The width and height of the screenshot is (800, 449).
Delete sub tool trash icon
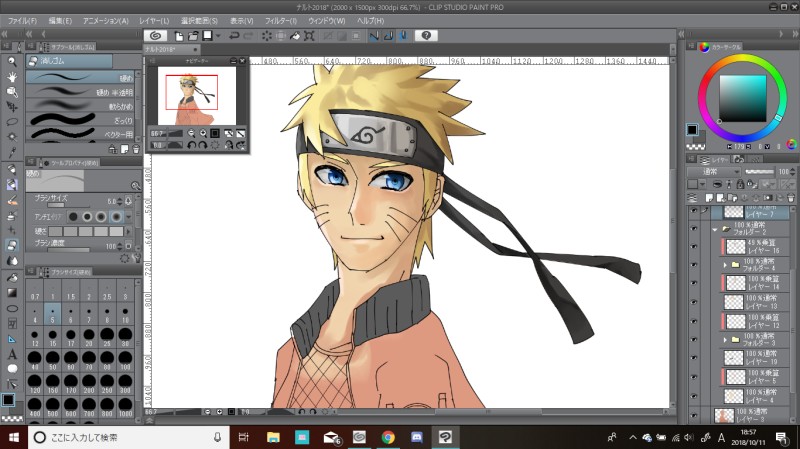tap(136, 149)
